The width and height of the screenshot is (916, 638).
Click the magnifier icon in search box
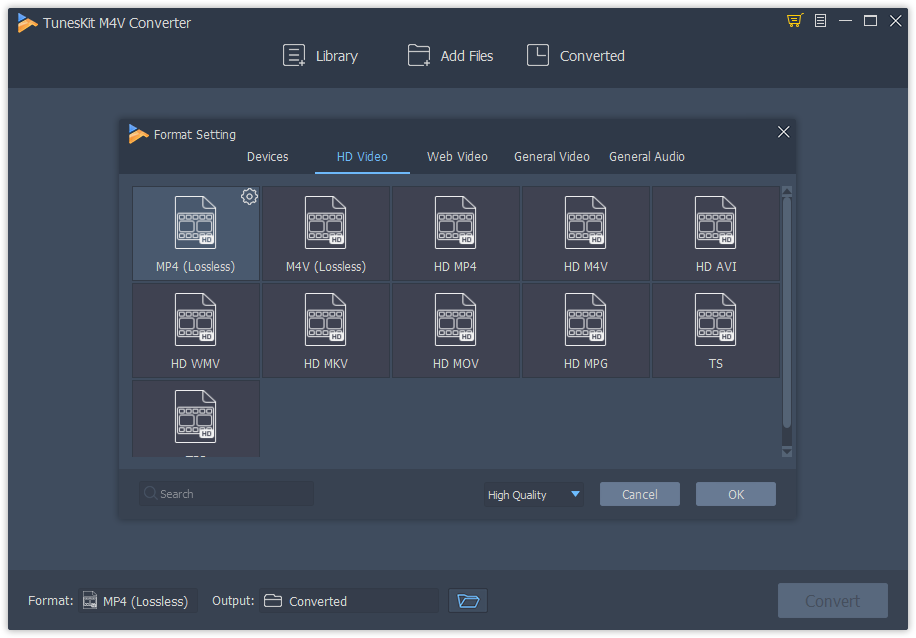[150, 493]
